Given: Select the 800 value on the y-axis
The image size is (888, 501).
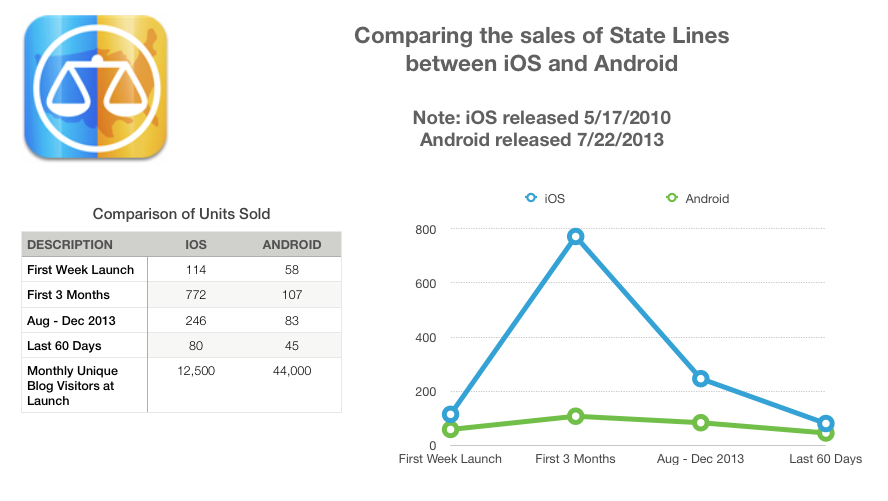Looking at the screenshot, I should click(x=423, y=230).
